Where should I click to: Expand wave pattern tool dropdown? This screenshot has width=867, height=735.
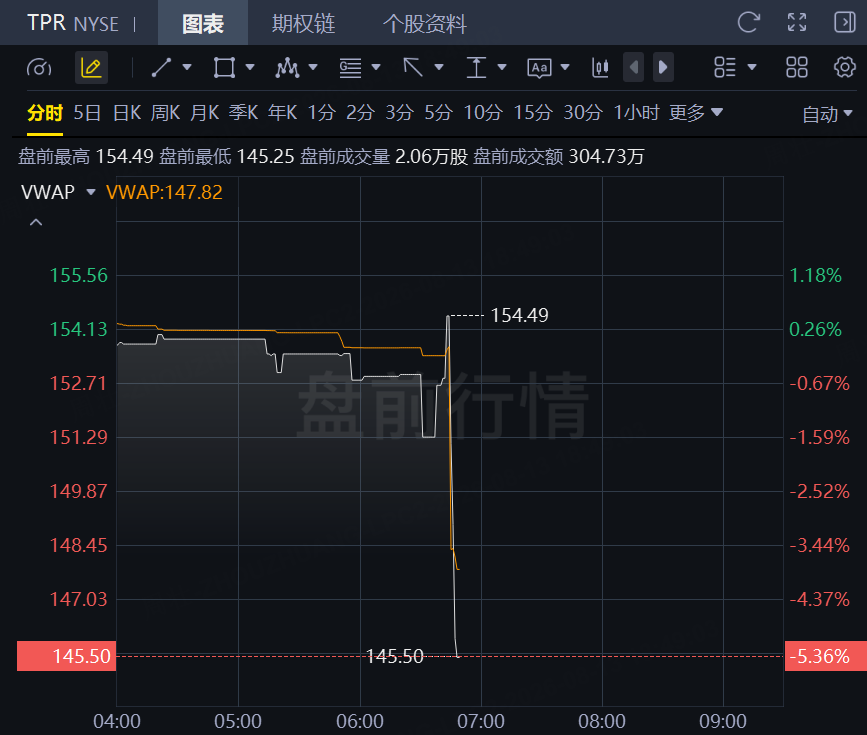point(313,67)
